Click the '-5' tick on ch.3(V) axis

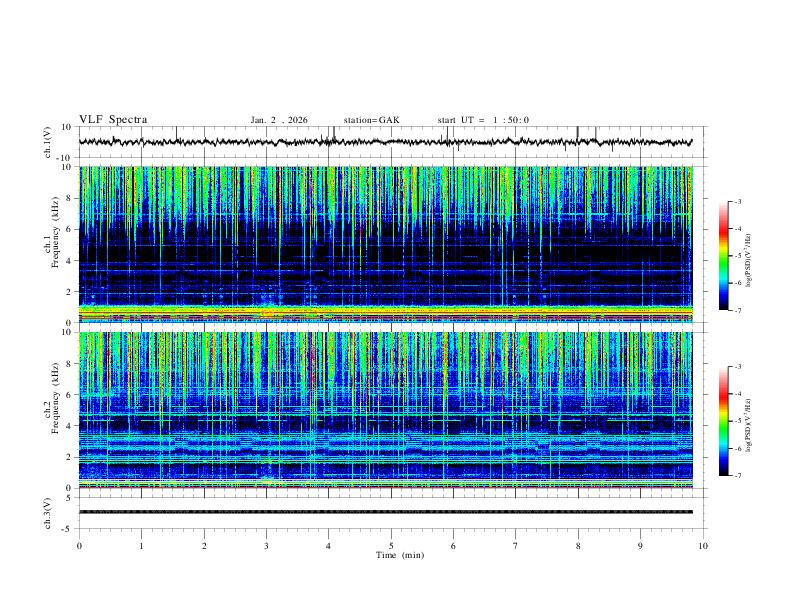68,529
